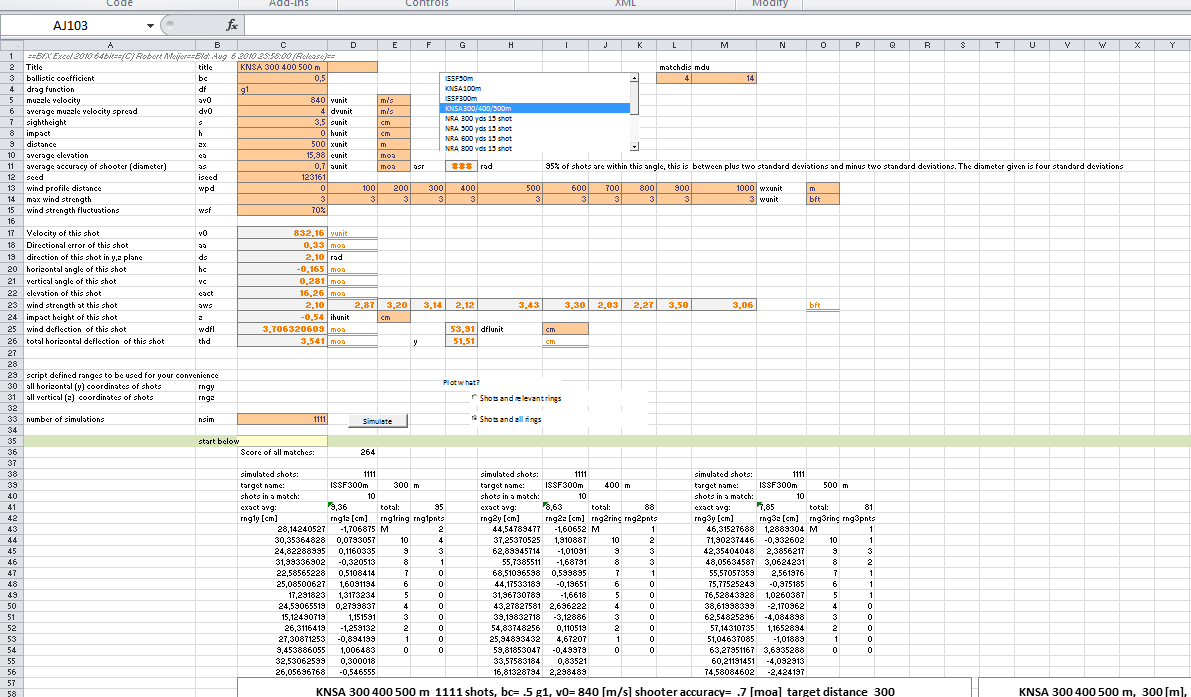Click the round handle left of the fx icon

170,24
